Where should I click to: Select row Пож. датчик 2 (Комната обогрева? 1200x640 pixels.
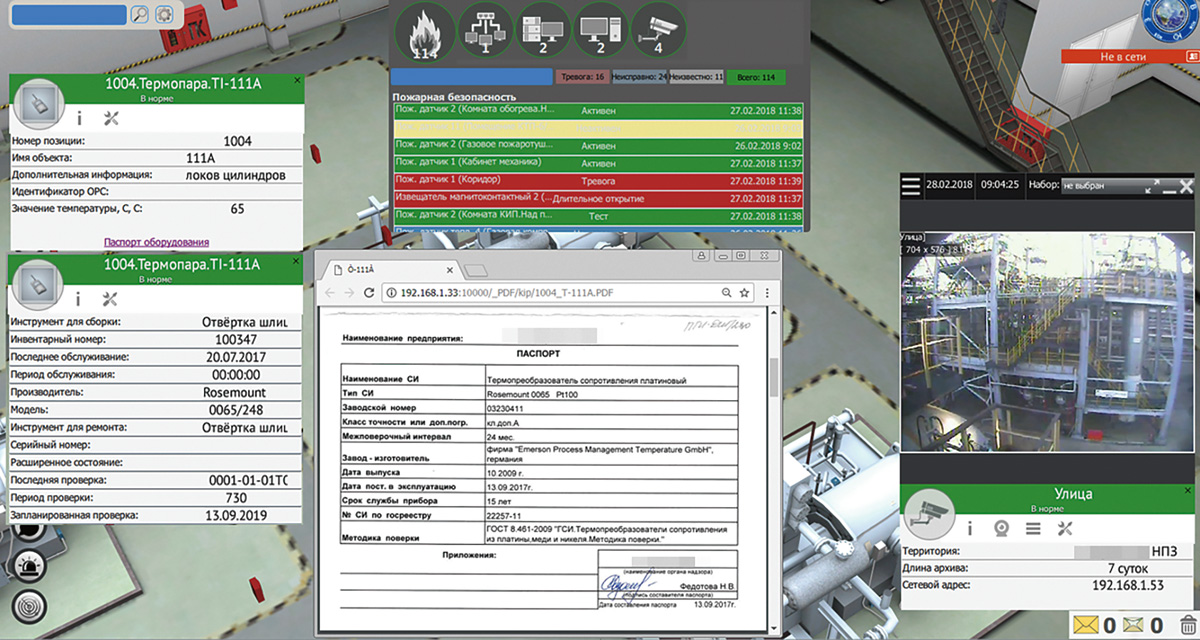pos(598,111)
